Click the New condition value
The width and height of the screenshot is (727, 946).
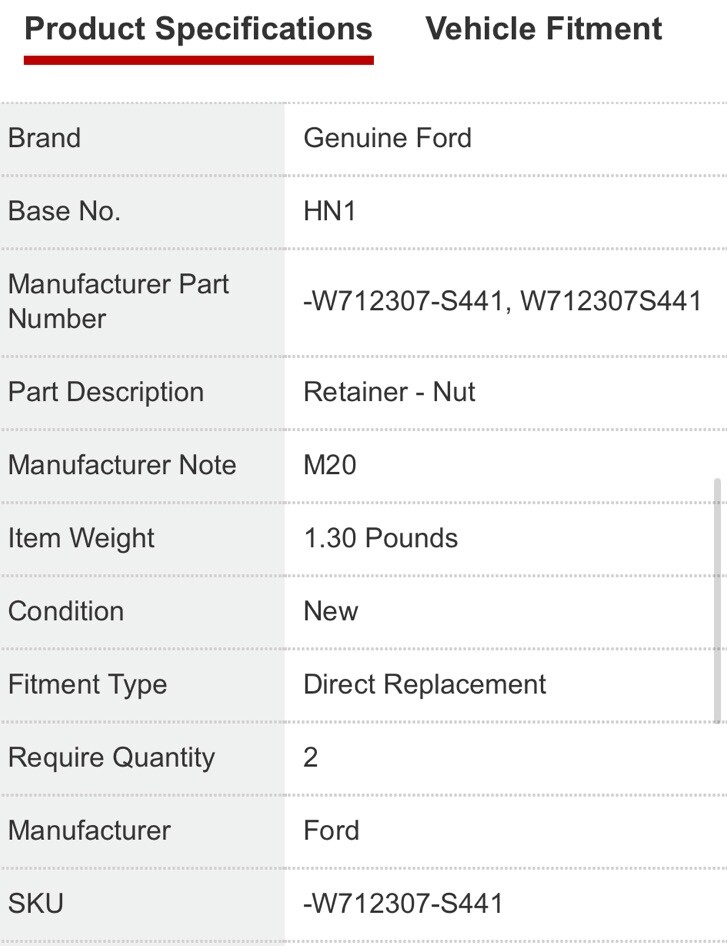tap(331, 611)
